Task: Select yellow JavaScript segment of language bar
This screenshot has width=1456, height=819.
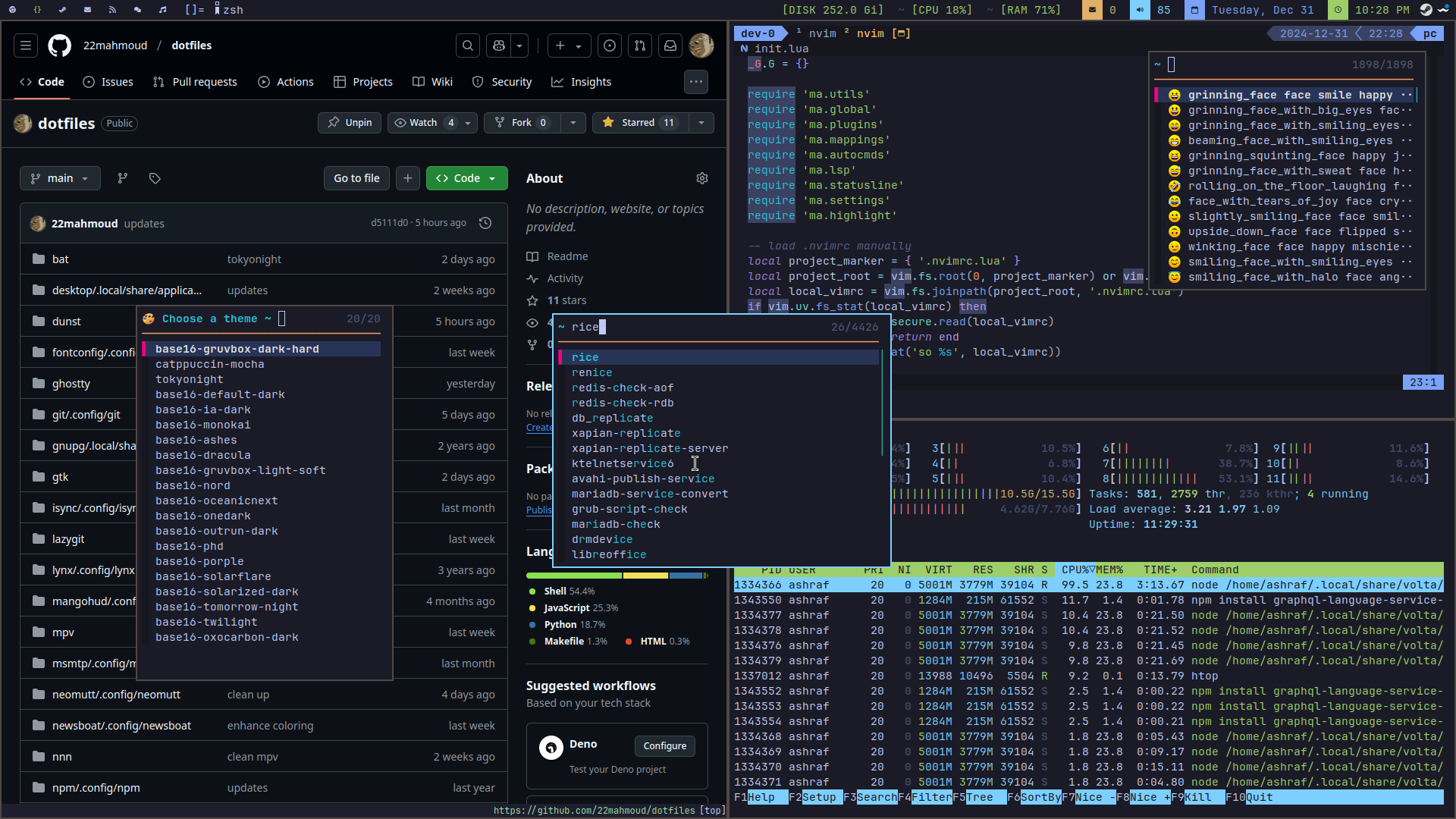Action: point(645,576)
